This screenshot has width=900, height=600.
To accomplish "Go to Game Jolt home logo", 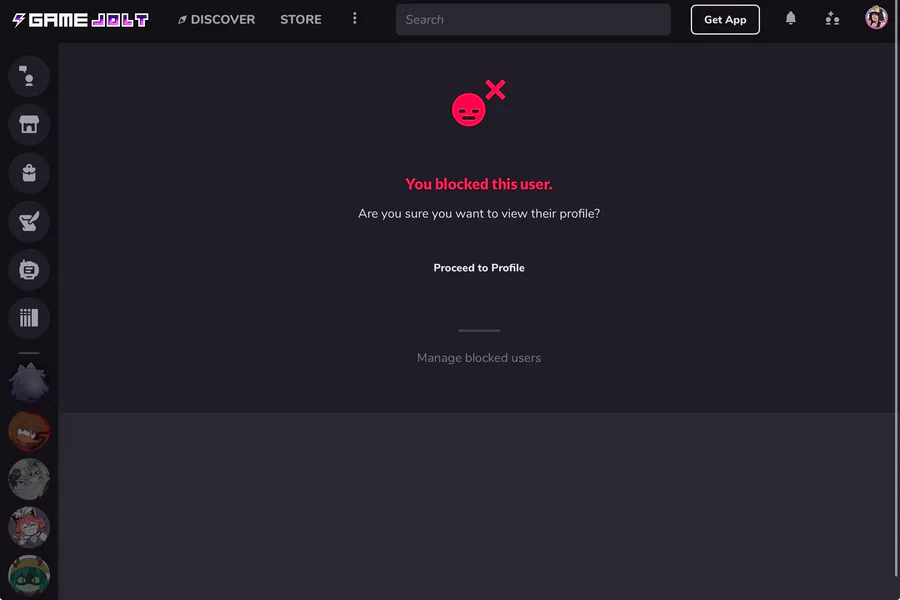I will [80, 20].
